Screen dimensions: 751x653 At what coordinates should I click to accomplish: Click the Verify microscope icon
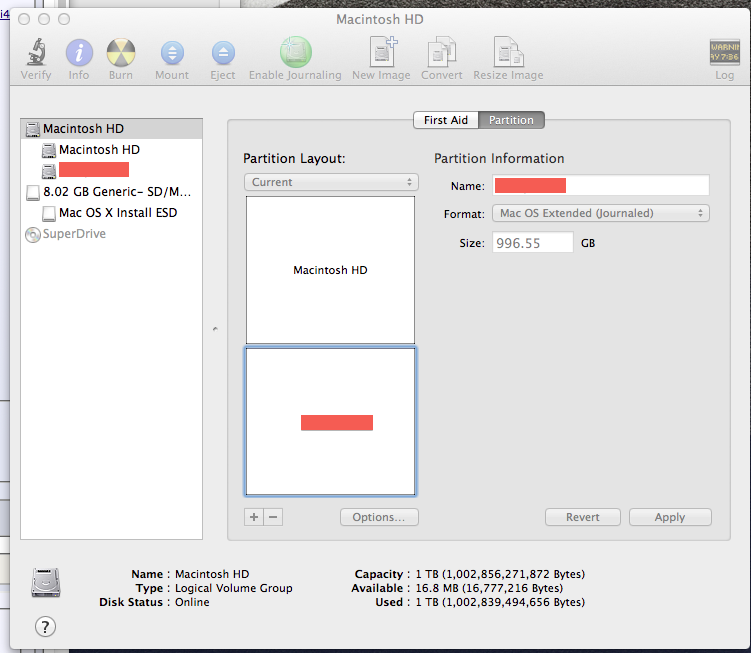[36, 52]
